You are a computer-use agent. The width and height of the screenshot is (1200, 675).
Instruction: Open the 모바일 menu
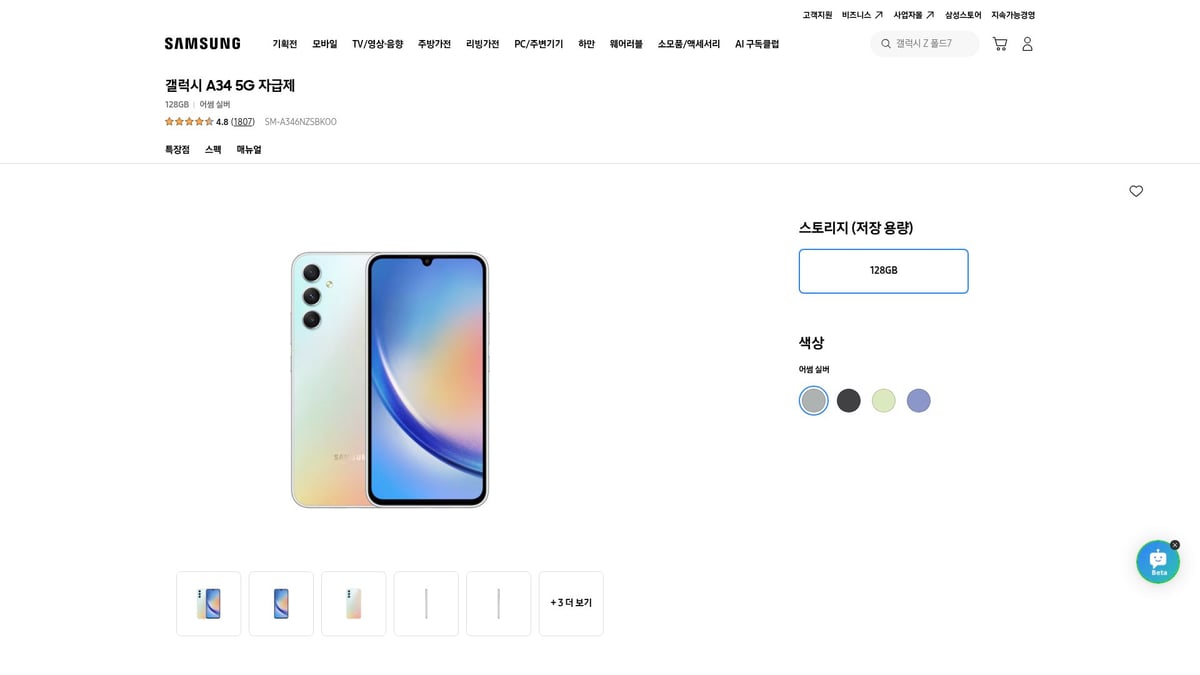325,44
